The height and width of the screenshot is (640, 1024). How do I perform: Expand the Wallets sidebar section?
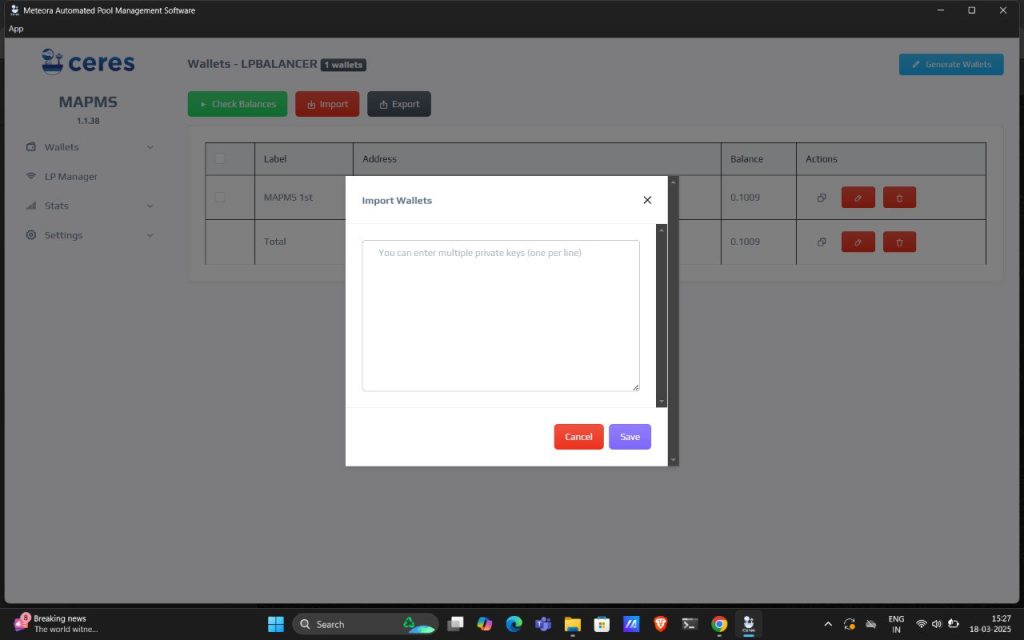point(89,147)
